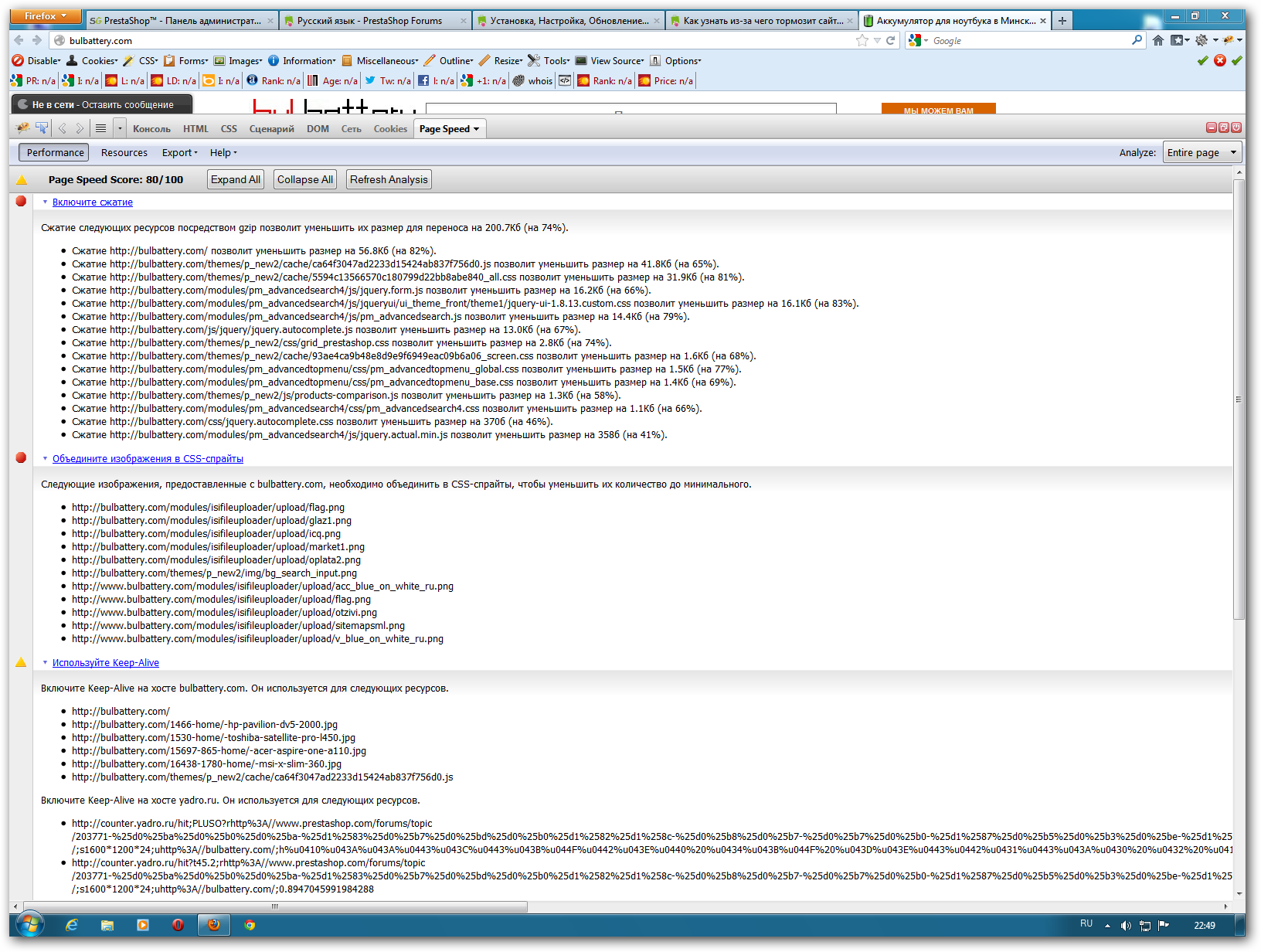
Task: Switch to the 'Русский язык - PrestaShop Forums' browser tab
Action: [375, 21]
